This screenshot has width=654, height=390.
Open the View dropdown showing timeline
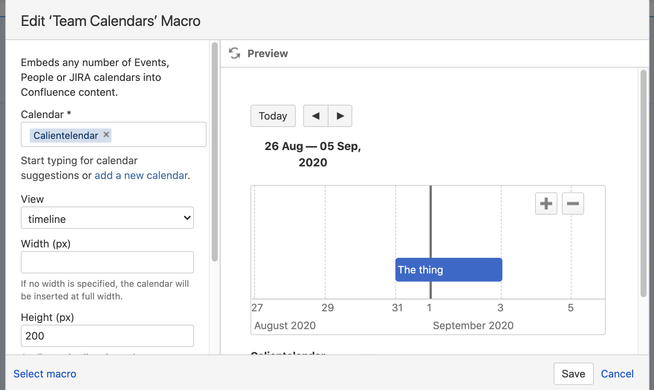[107, 218]
